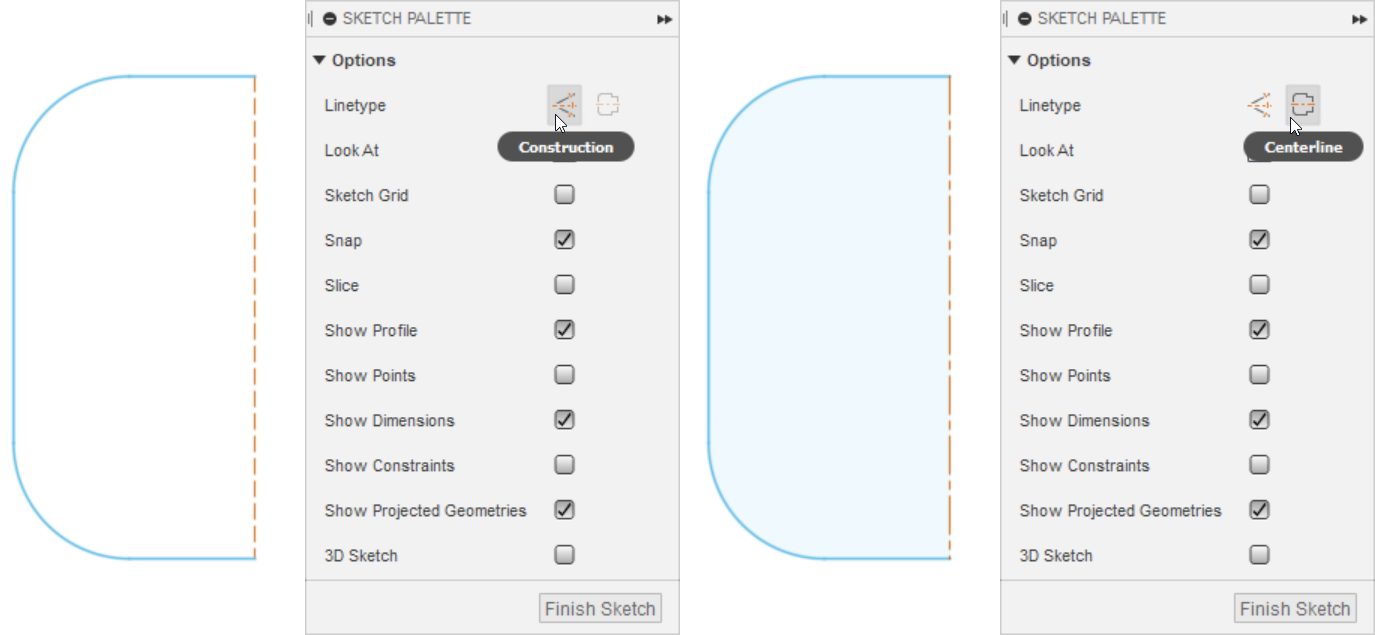Click double-arrow icon on left Sketch Palette header
1375x635 pixels.
click(664, 19)
